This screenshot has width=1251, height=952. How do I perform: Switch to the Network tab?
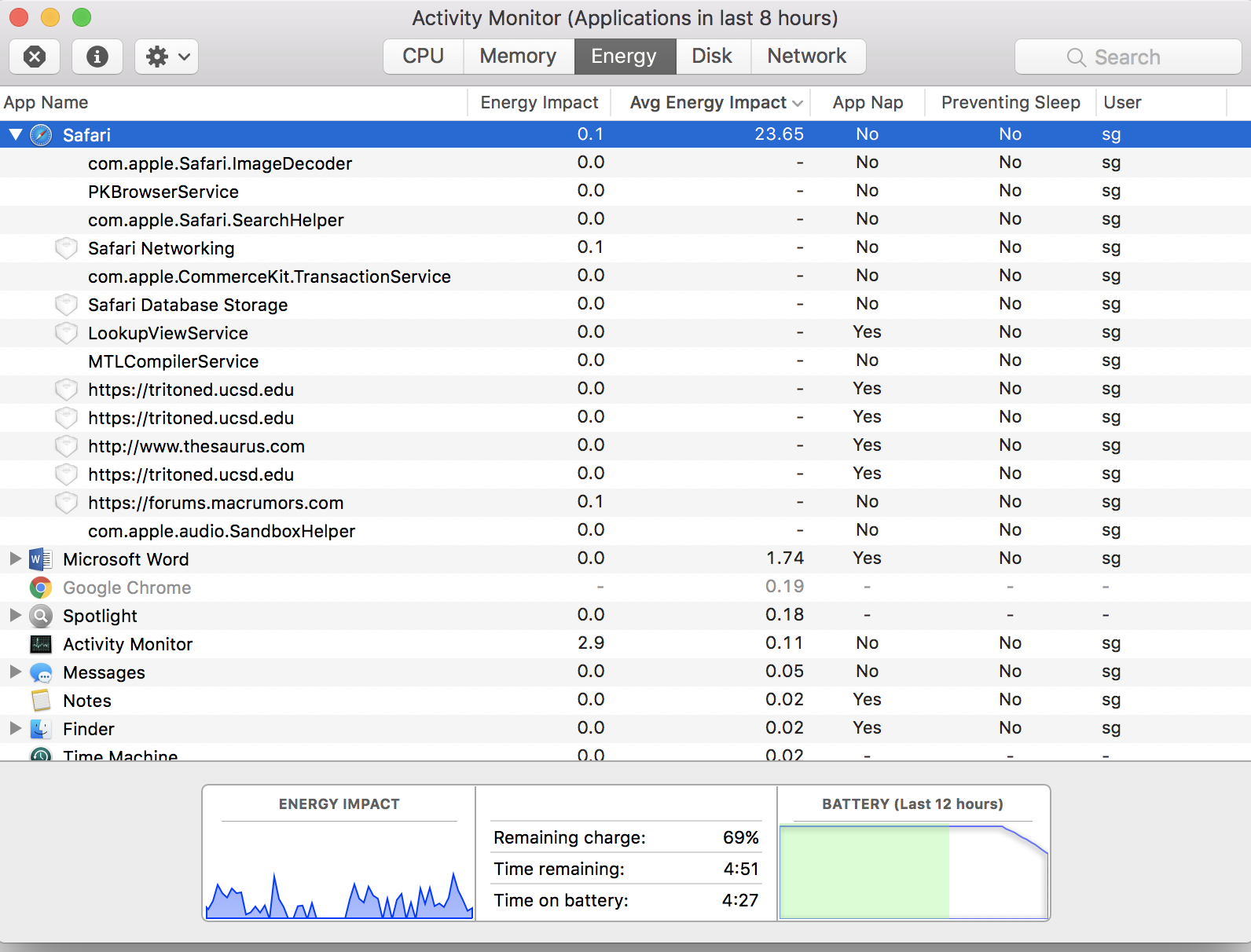pyautogui.click(x=808, y=57)
